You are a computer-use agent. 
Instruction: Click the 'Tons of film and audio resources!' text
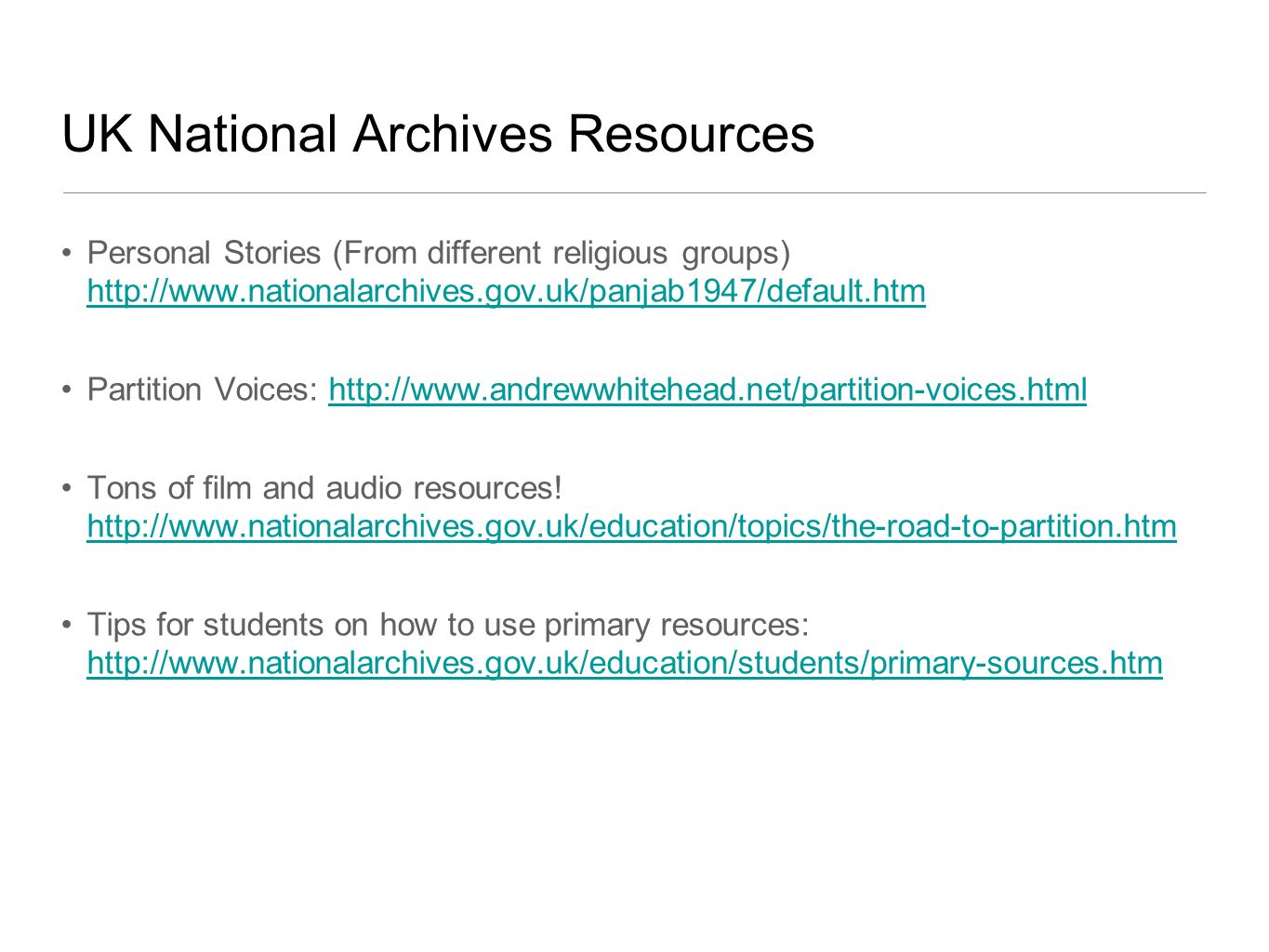[x=324, y=488]
